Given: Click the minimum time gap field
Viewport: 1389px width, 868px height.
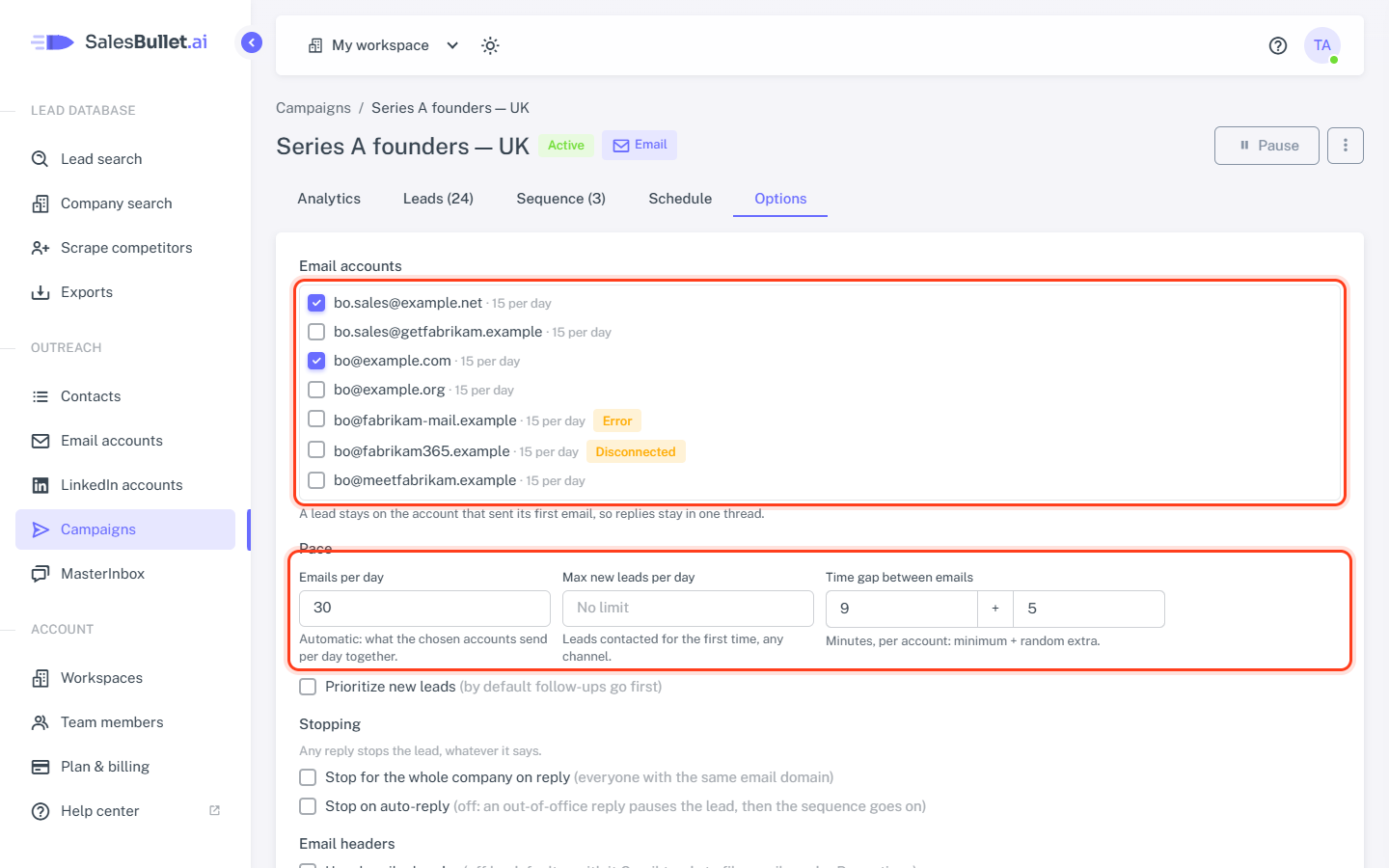Looking at the screenshot, I should tap(902, 610).
